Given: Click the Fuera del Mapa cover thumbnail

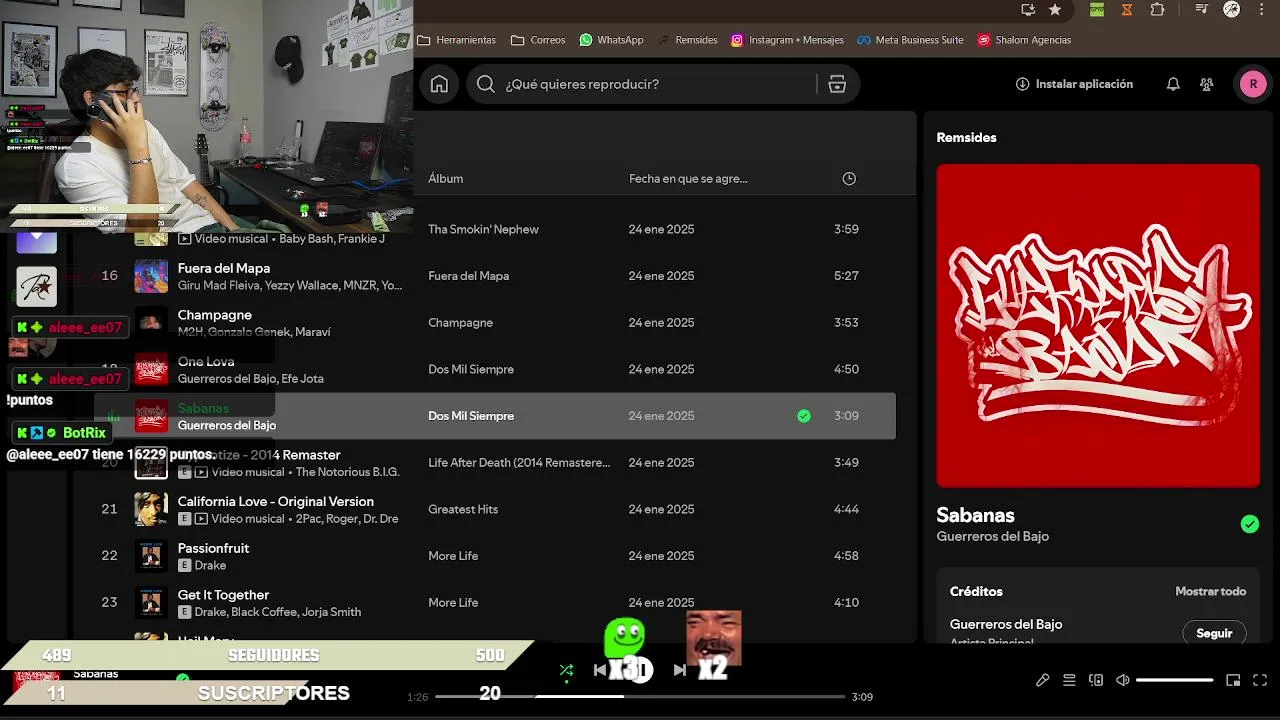Looking at the screenshot, I should tap(151, 276).
